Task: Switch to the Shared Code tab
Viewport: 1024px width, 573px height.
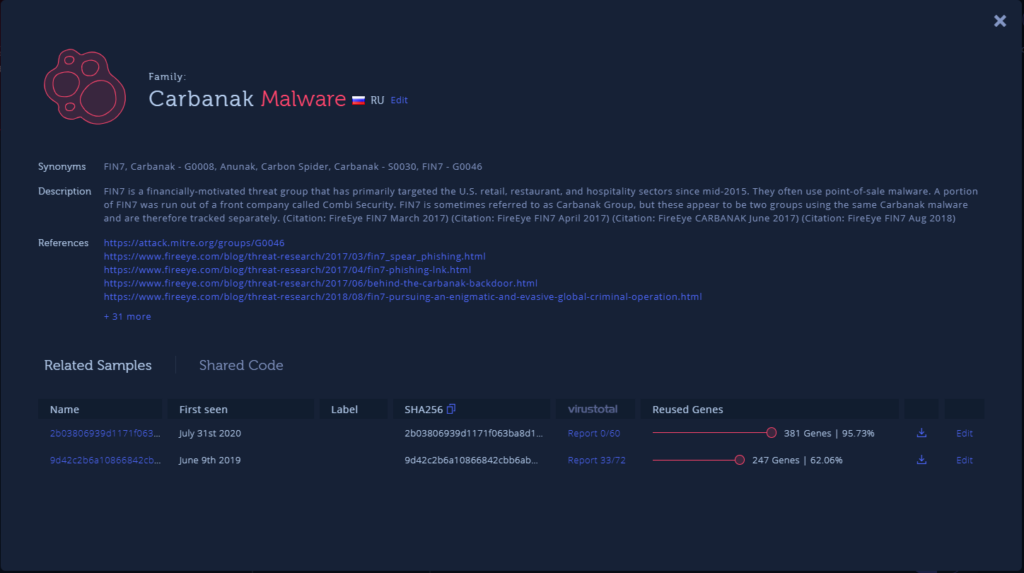Action: (241, 366)
